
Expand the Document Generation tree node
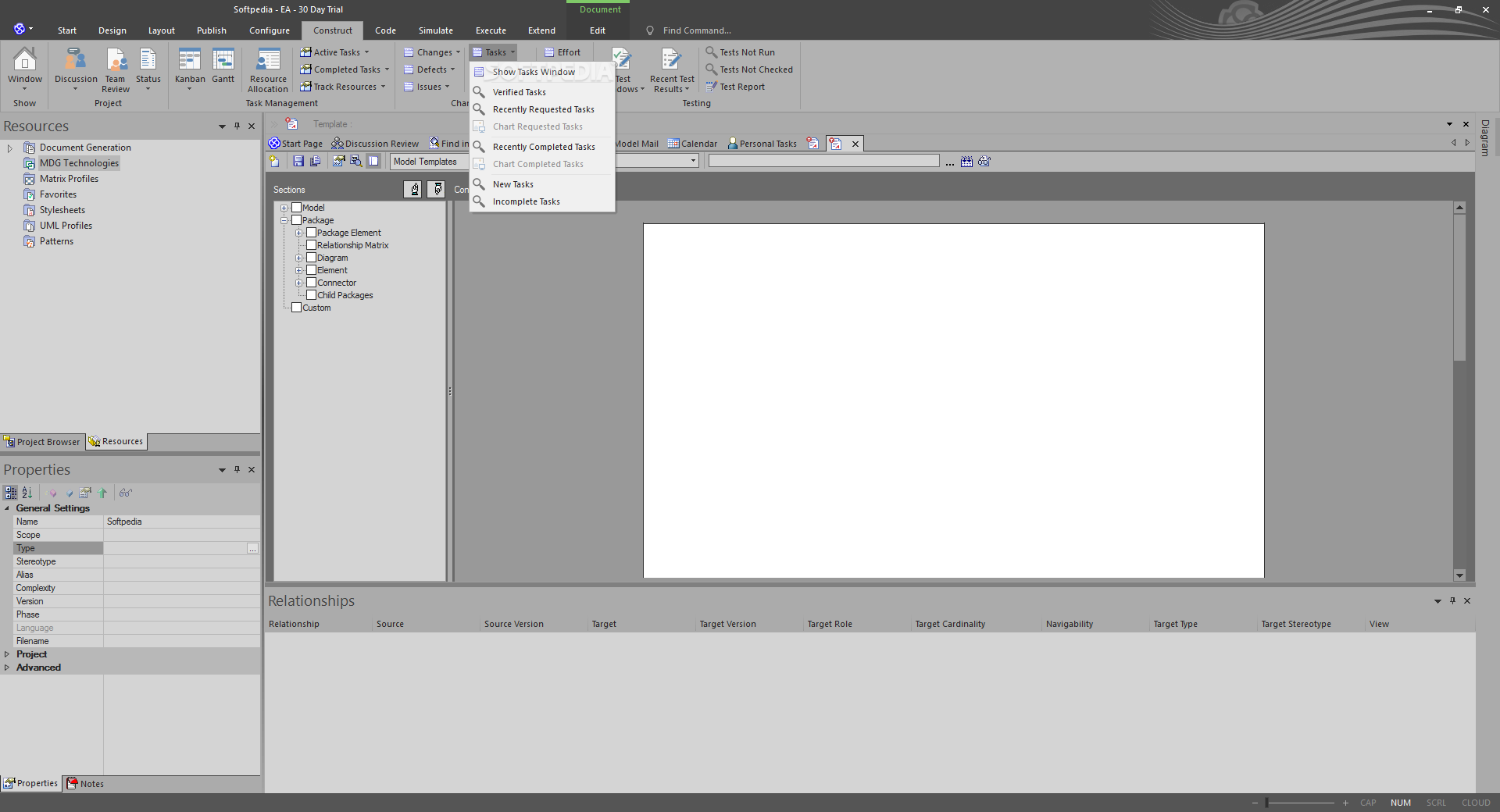[9, 148]
